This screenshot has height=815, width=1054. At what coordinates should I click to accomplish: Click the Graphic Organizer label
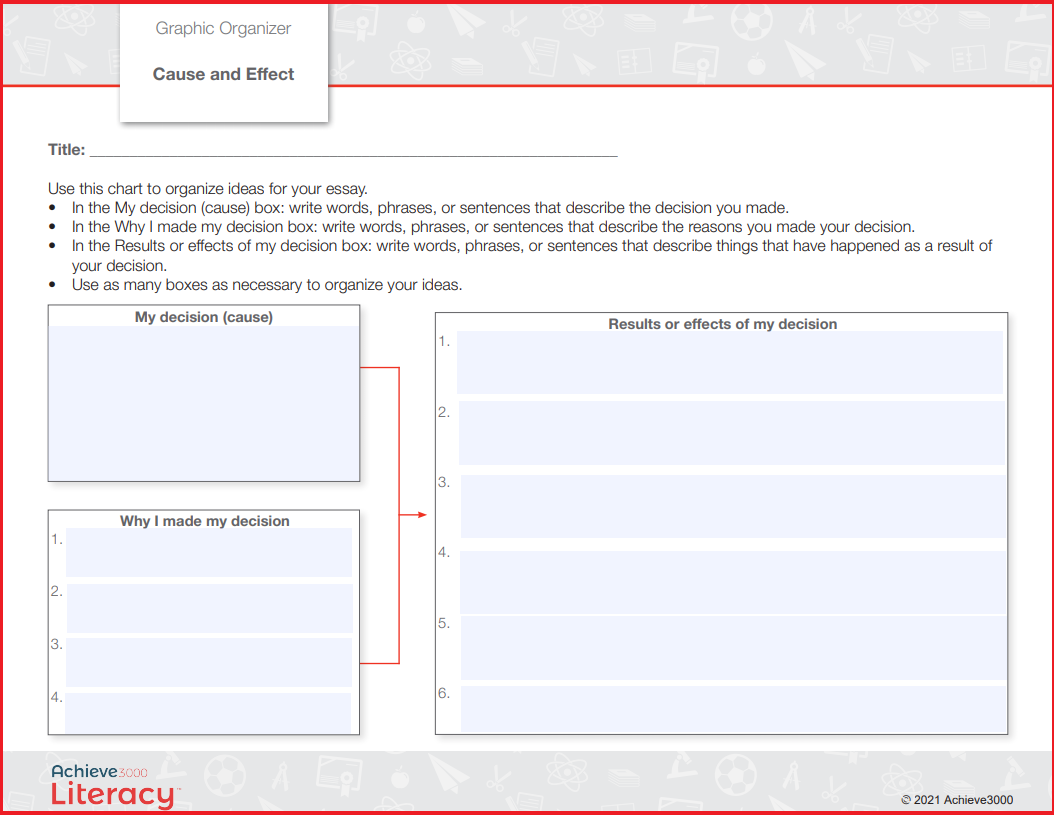coord(223,28)
